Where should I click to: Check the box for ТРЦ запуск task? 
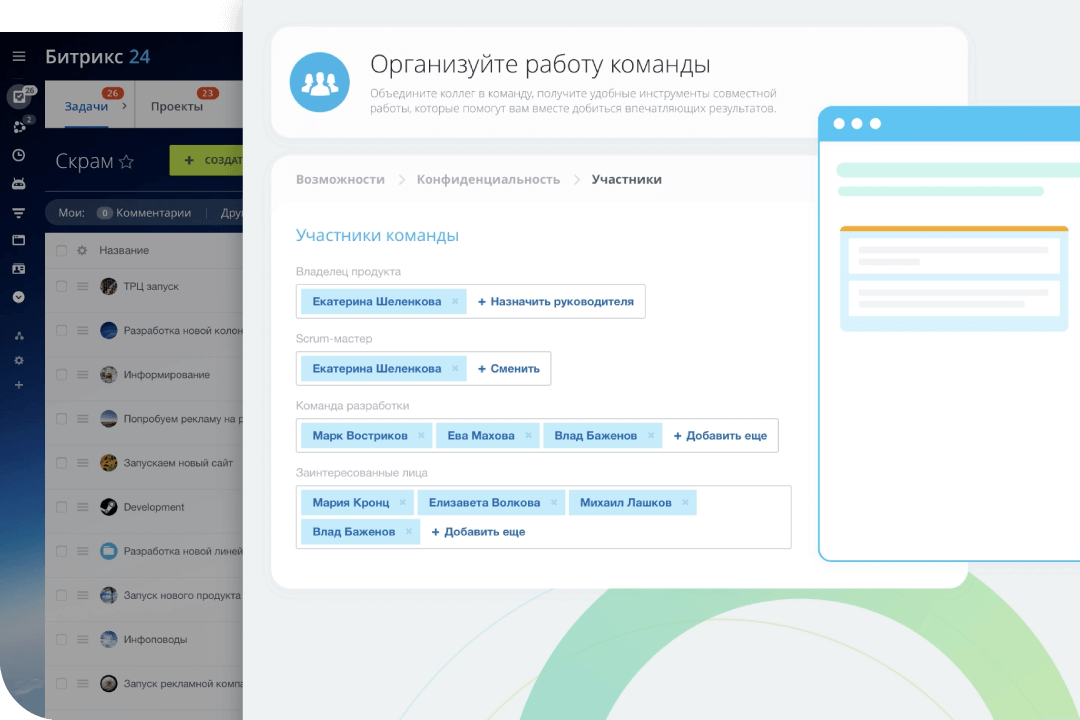[62, 287]
